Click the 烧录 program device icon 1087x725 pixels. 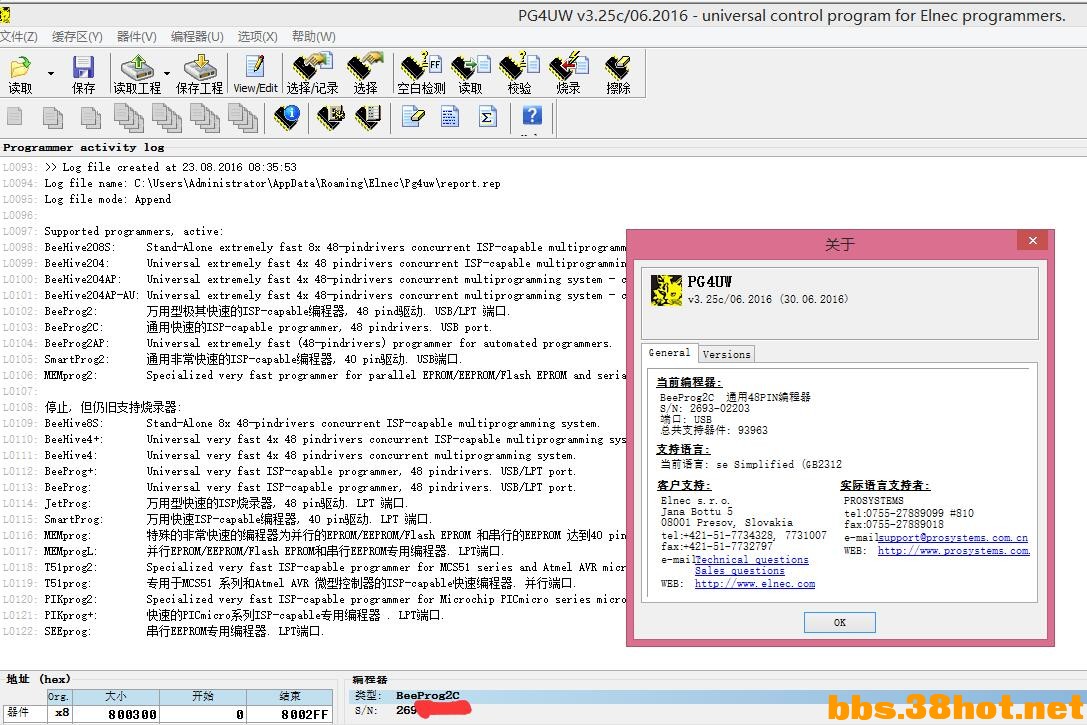[568, 73]
